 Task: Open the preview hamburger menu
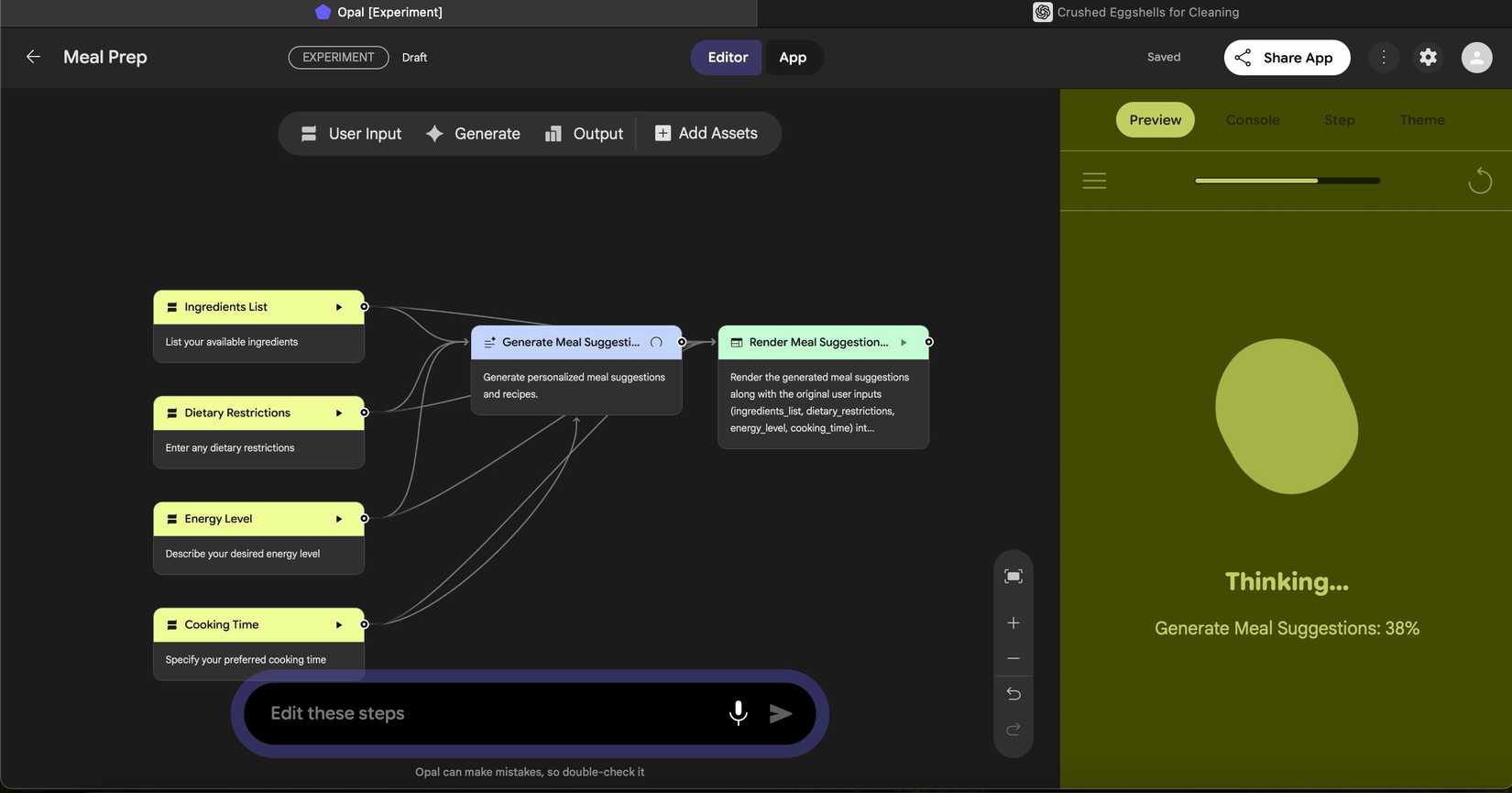(x=1094, y=181)
